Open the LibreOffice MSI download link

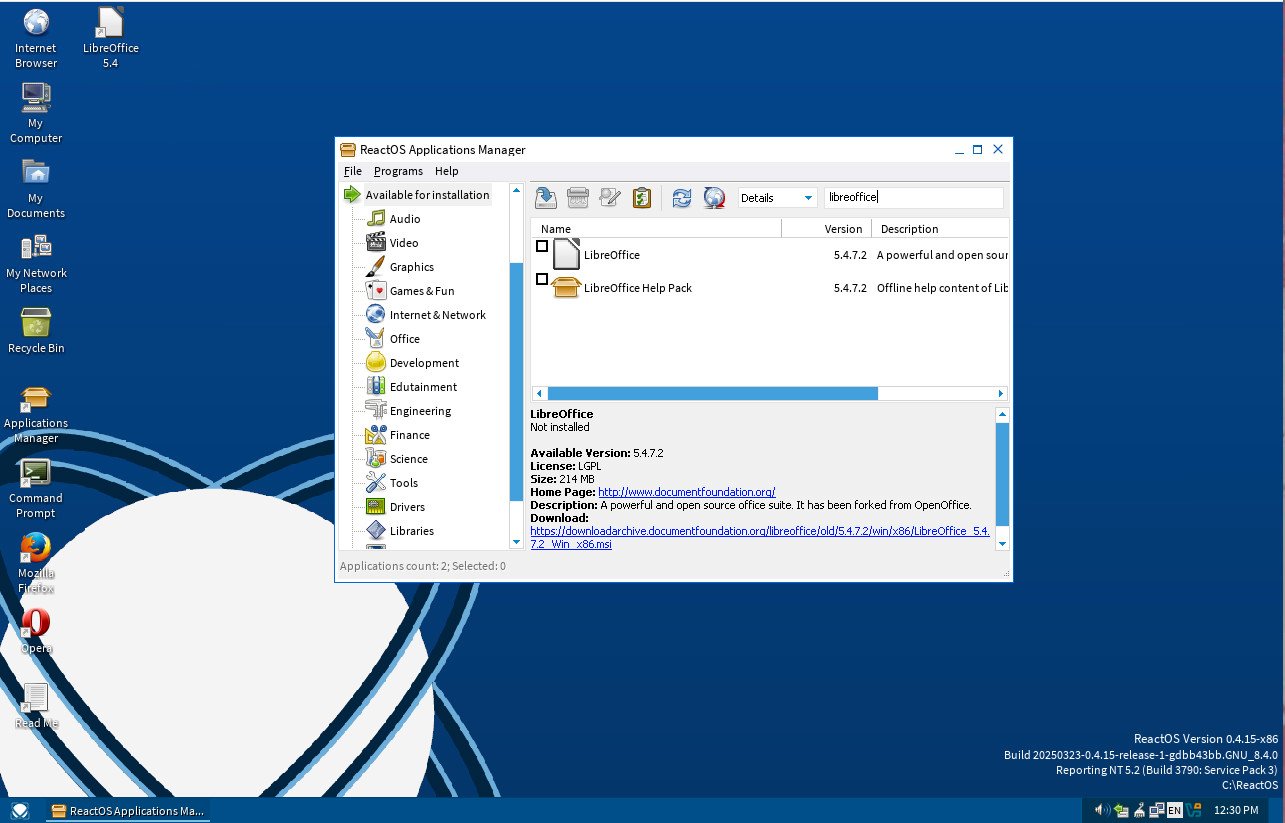(x=760, y=538)
